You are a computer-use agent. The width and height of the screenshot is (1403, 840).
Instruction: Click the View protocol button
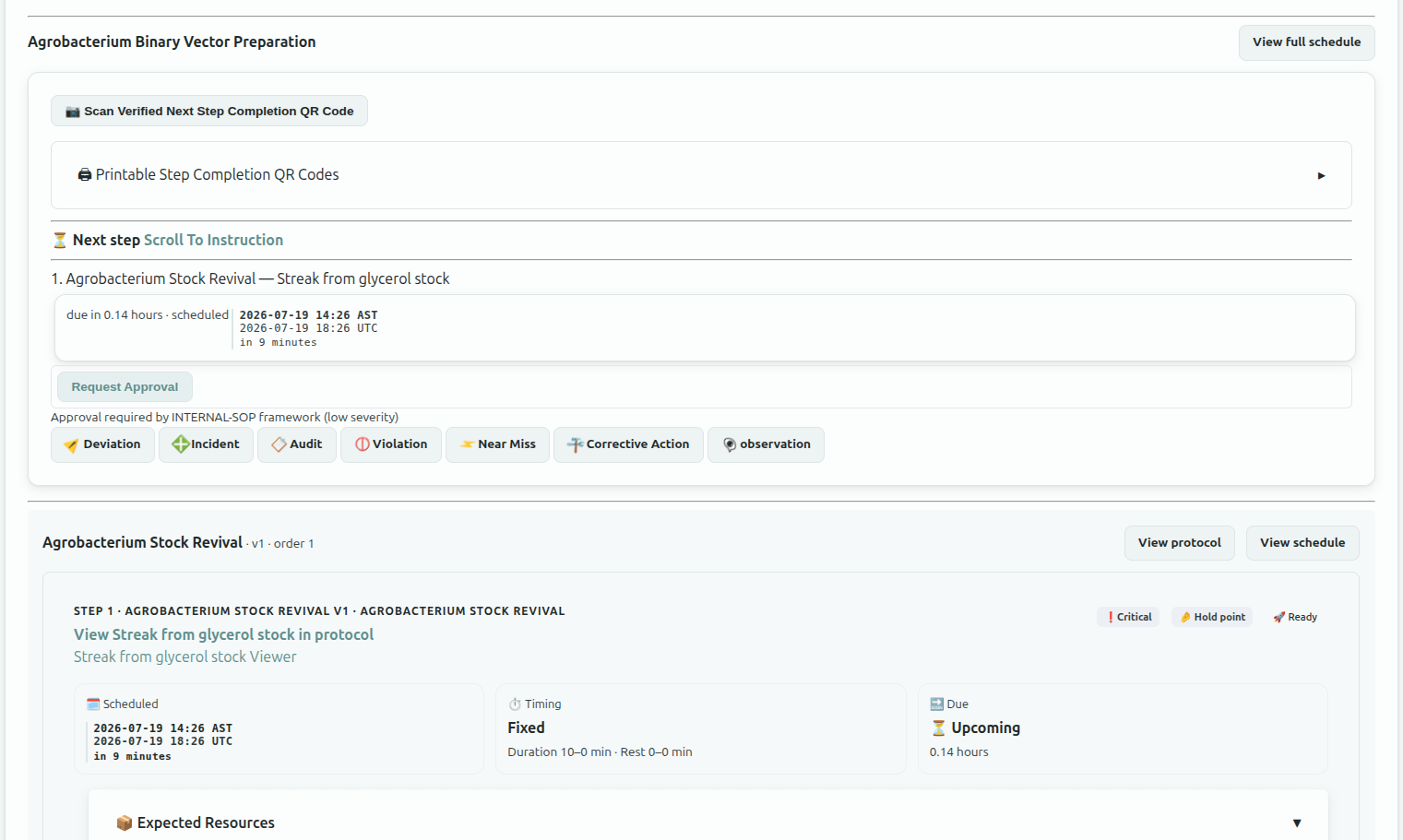tap(1179, 543)
